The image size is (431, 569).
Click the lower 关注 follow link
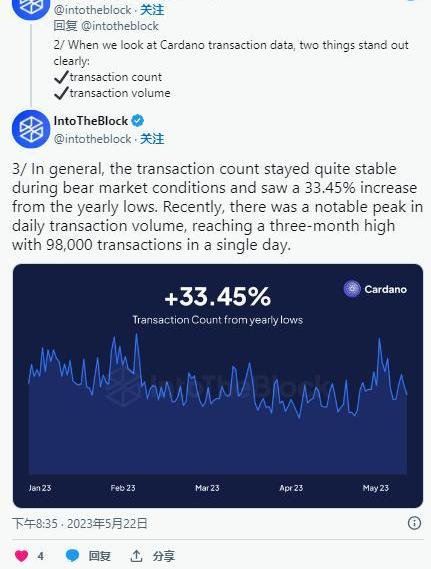point(152,139)
